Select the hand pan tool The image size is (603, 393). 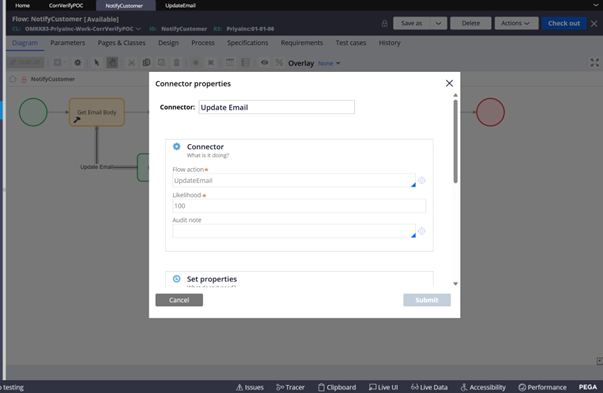click(x=112, y=62)
